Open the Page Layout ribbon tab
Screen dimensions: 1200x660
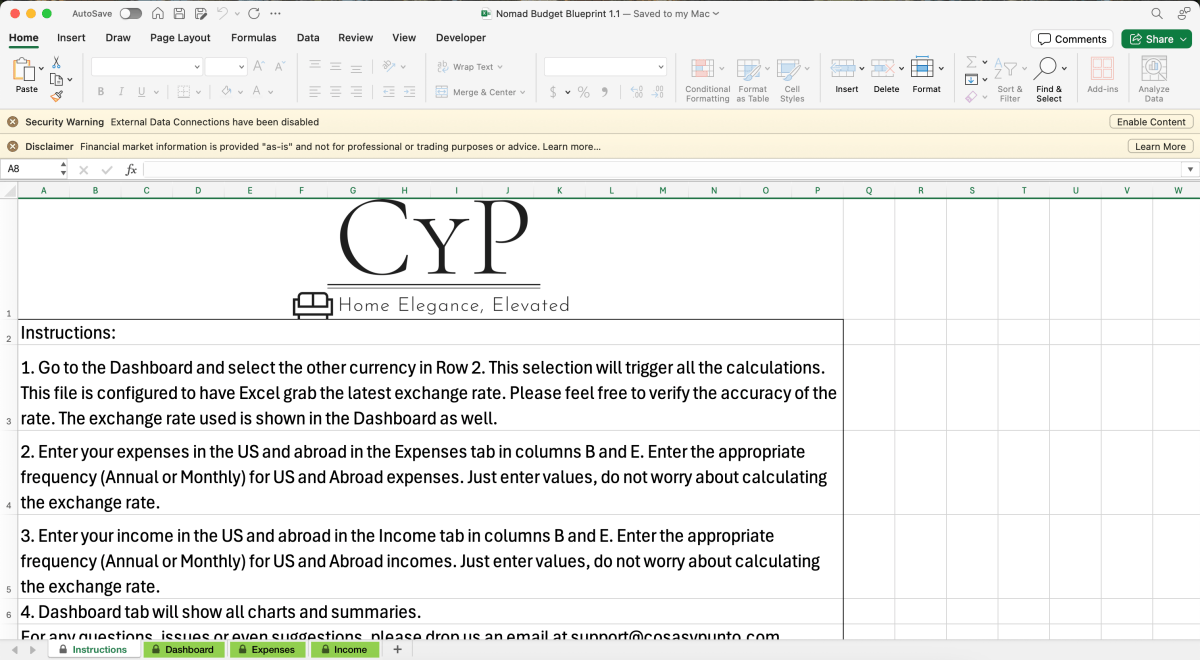[x=180, y=38]
